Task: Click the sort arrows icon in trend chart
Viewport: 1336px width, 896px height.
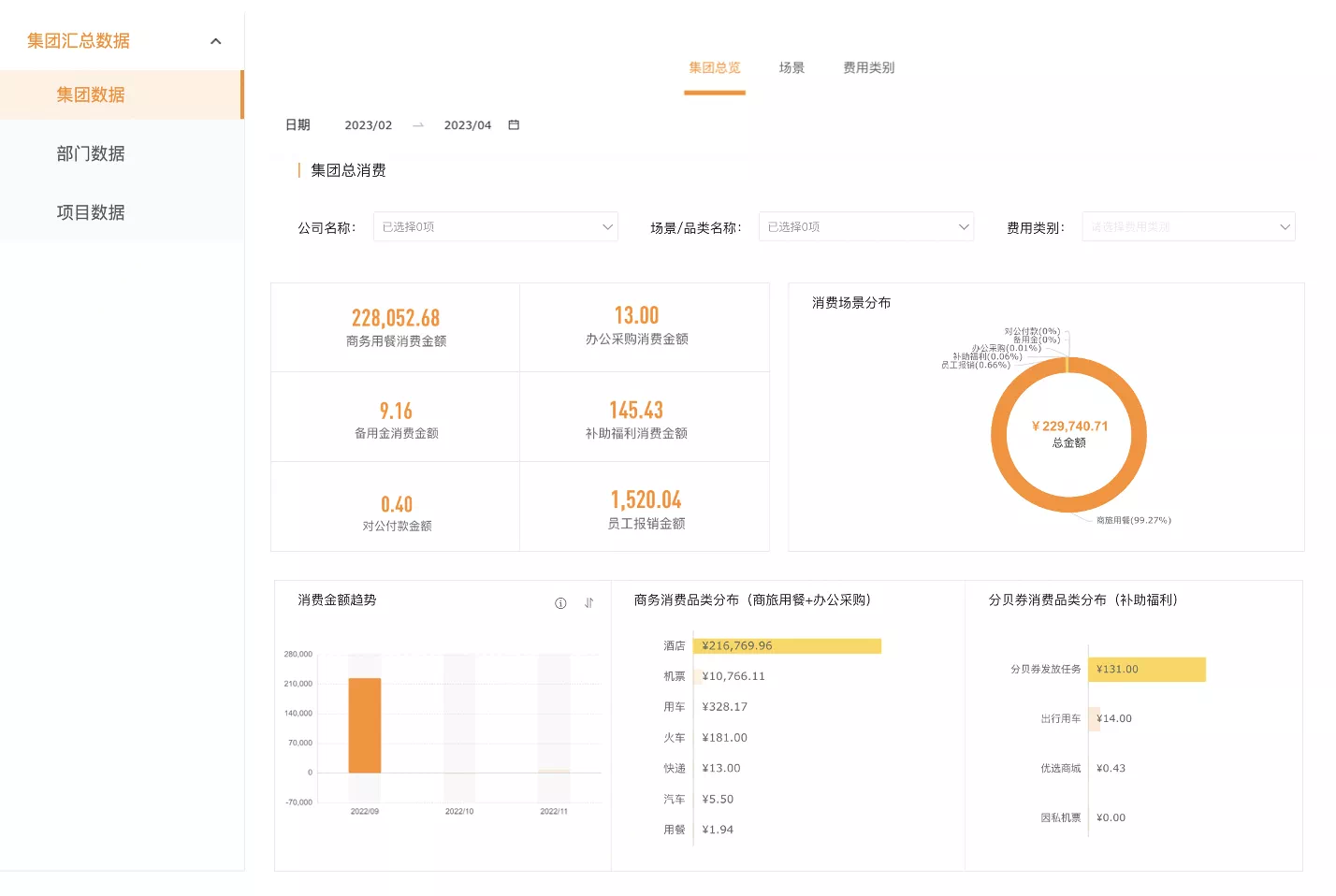Action: (588, 603)
